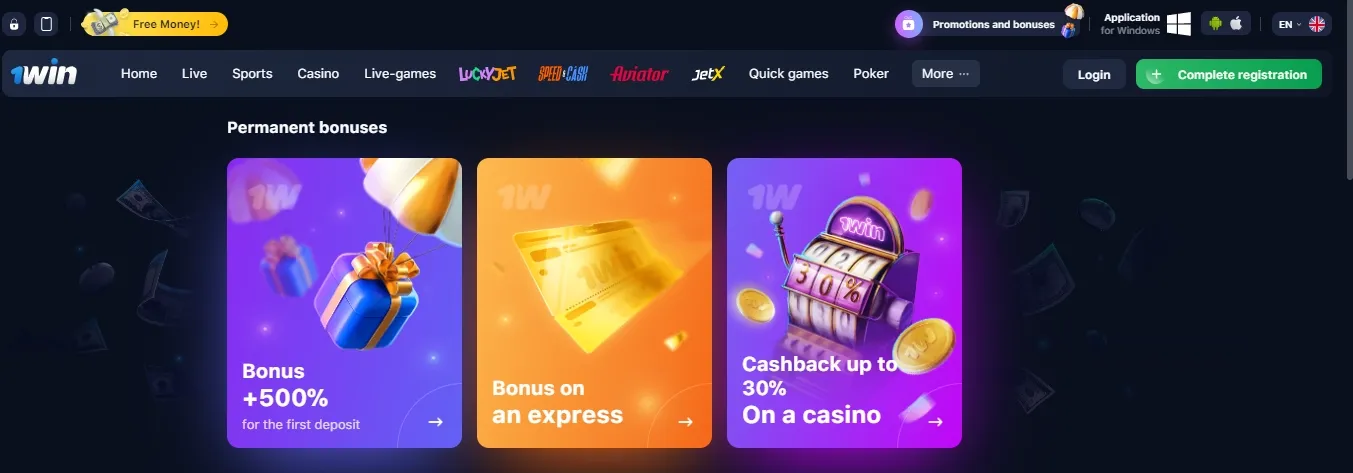Open the Bonus +500% first deposit card
Image resolution: width=1353 pixels, height=473 pixels.
click(344, 303)
